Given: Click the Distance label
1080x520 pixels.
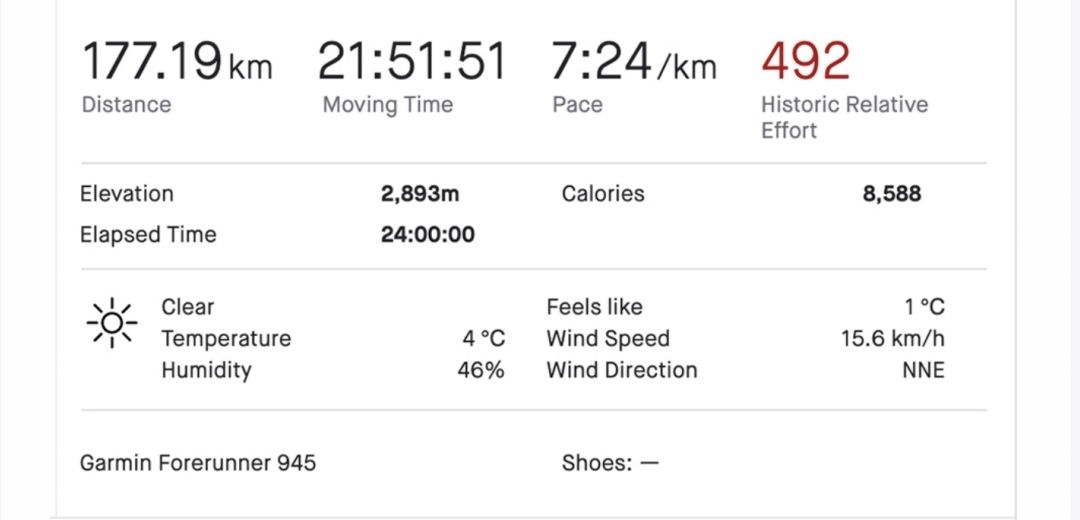Looking at the screenshot, I should (x=126, y=105).
